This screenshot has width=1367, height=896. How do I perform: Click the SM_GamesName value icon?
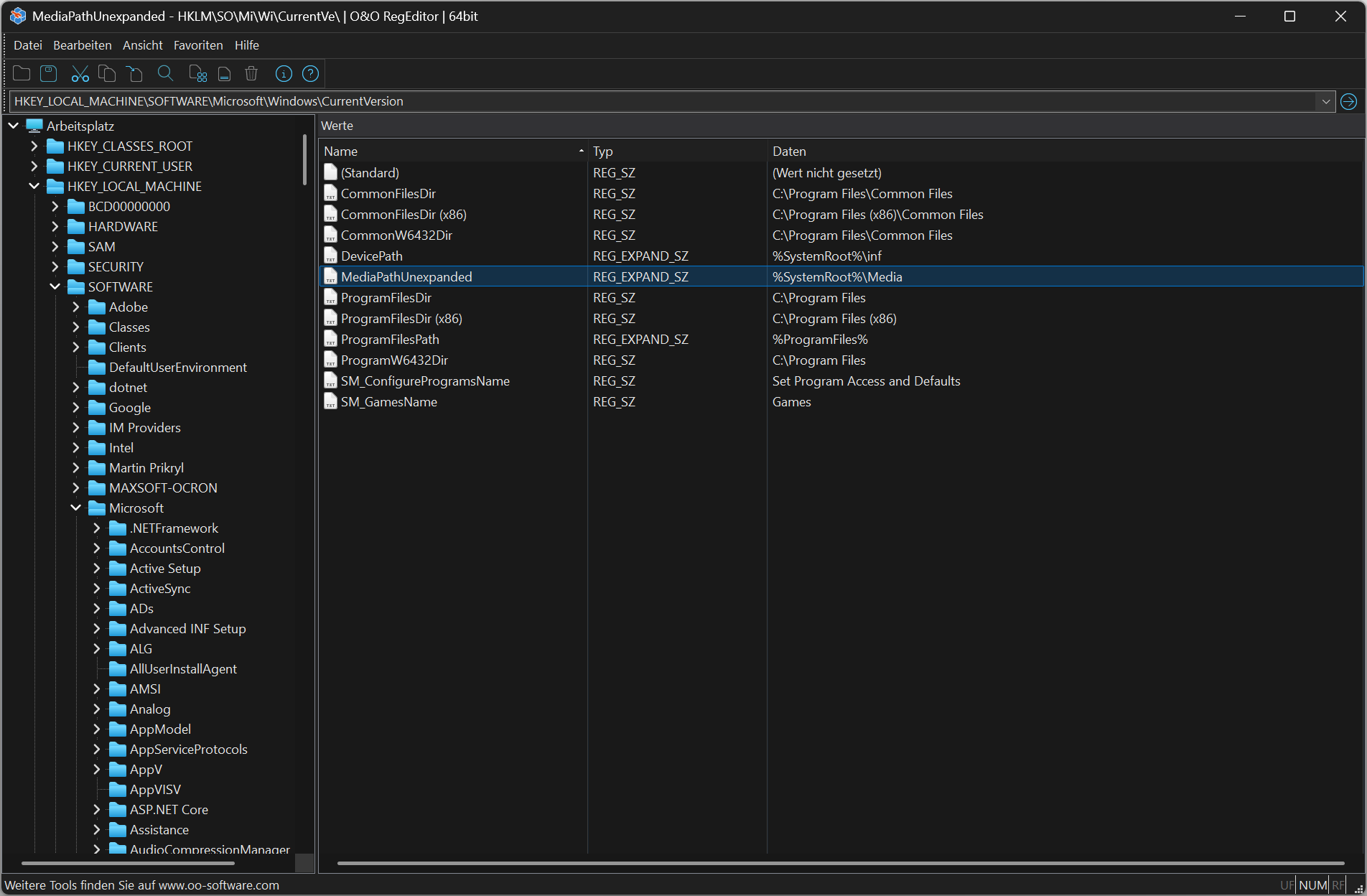(330, 401)
